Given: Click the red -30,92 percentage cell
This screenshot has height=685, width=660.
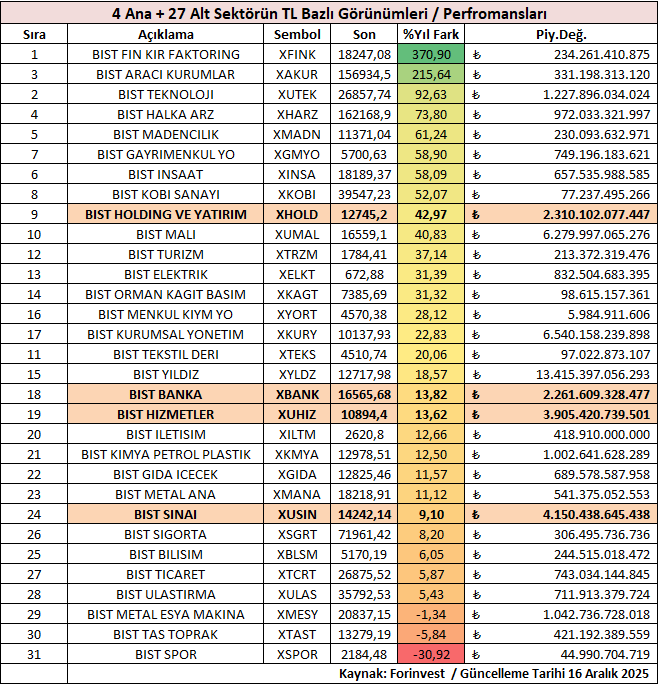Looking at the screenshot, I should pyautogui.click(x=431, y=654).
